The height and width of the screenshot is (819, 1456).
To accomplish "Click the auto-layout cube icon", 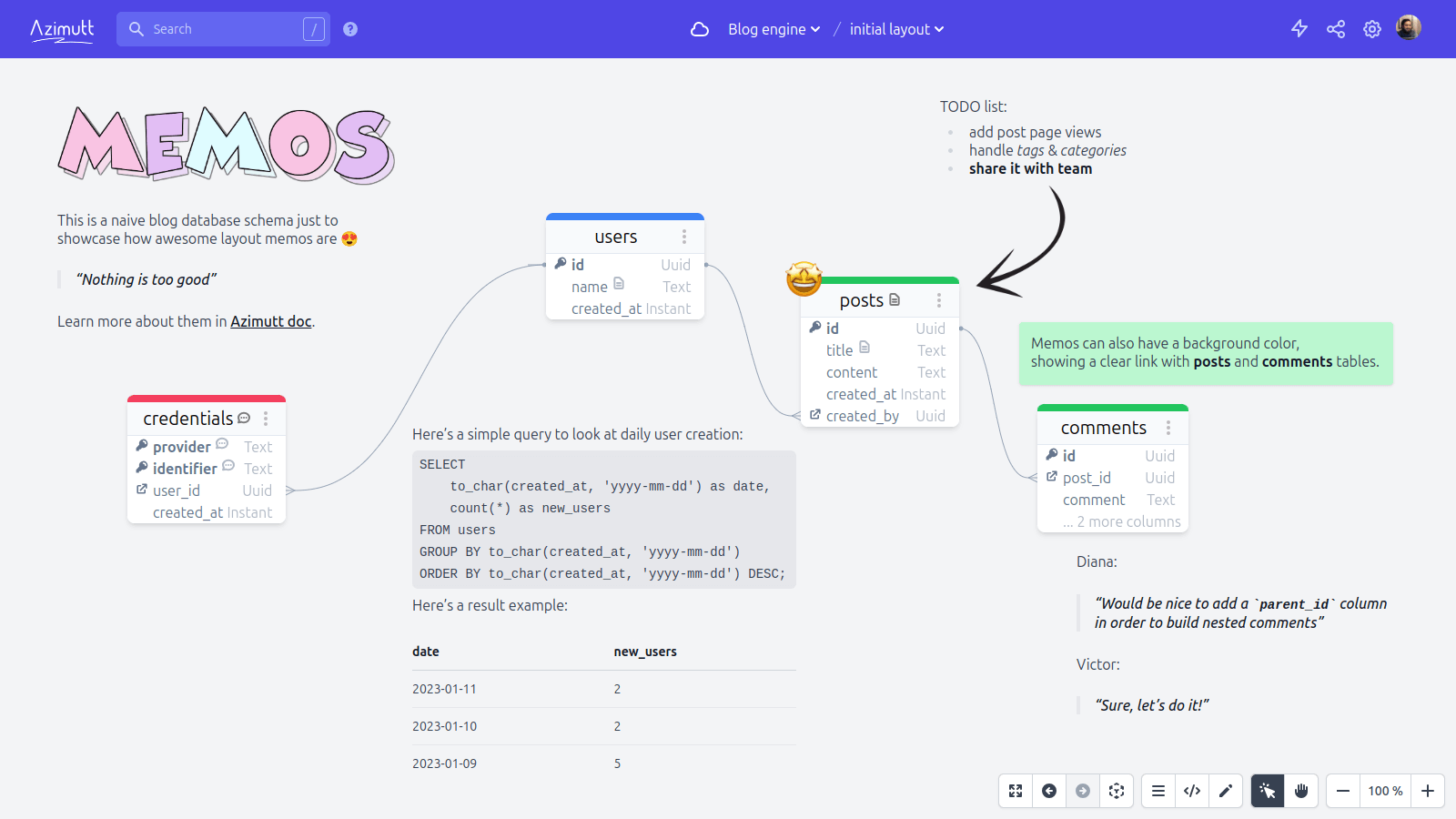I will pyautogui.click(x=1117, y=791).
